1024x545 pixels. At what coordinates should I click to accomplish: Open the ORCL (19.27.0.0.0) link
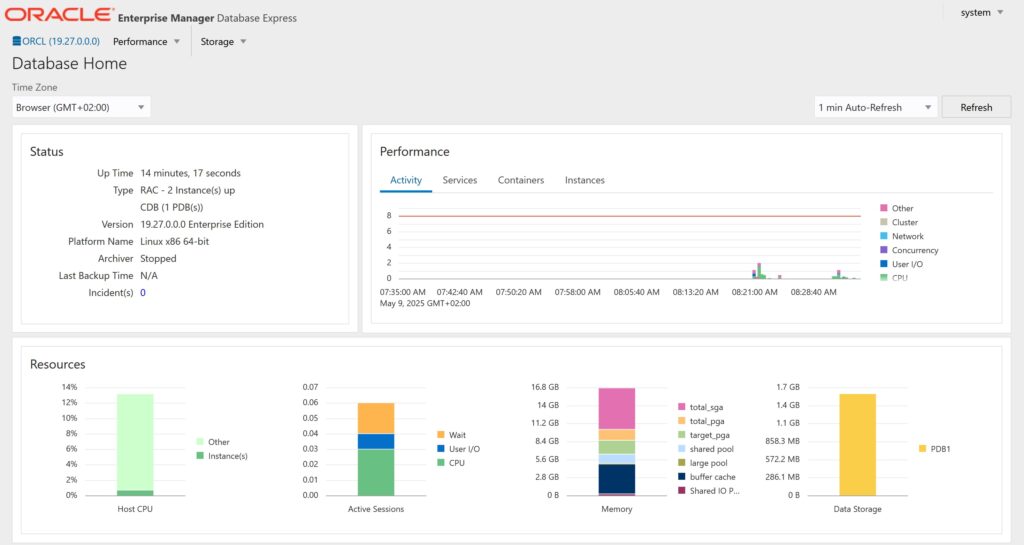coord(61,41)
